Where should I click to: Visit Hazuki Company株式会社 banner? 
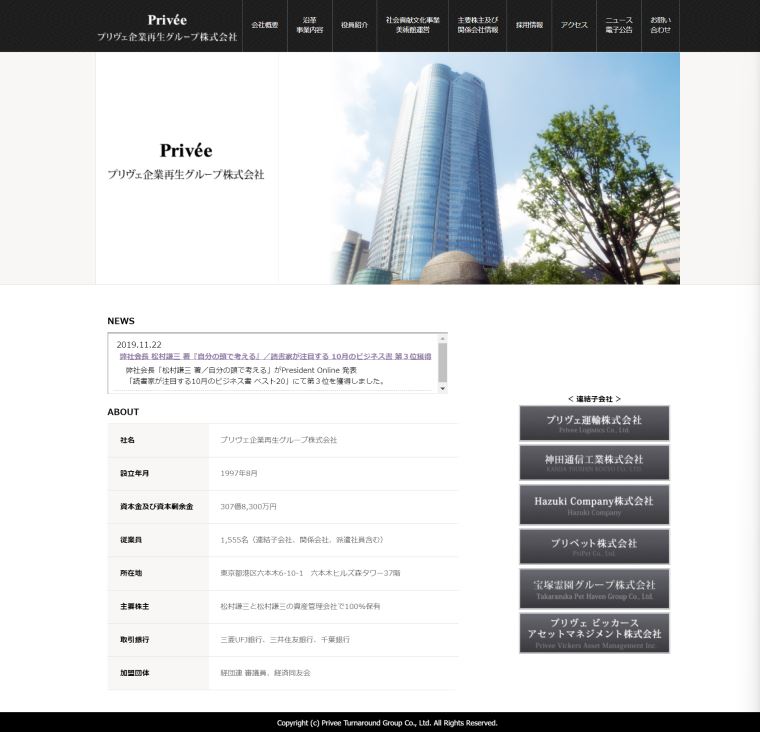point(594,504)
